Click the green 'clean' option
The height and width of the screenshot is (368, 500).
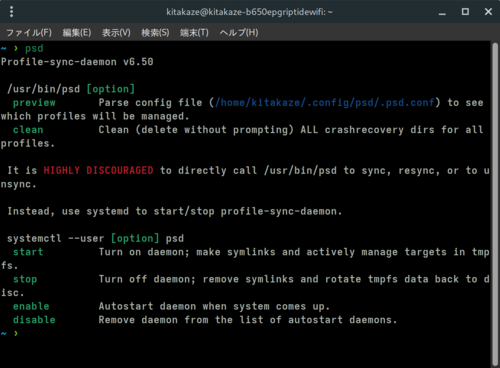[28, 130]
